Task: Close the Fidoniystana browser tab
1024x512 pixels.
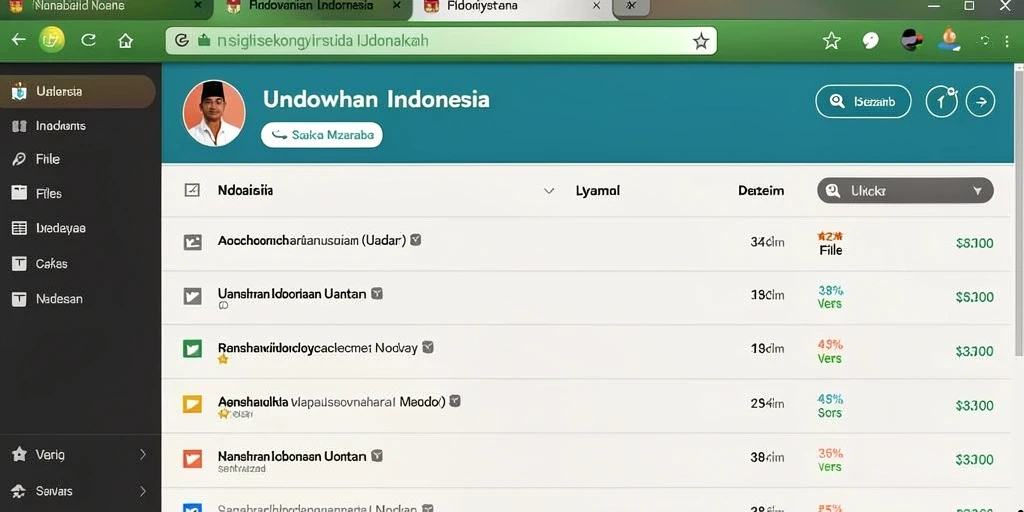Action: pos(596,6)
